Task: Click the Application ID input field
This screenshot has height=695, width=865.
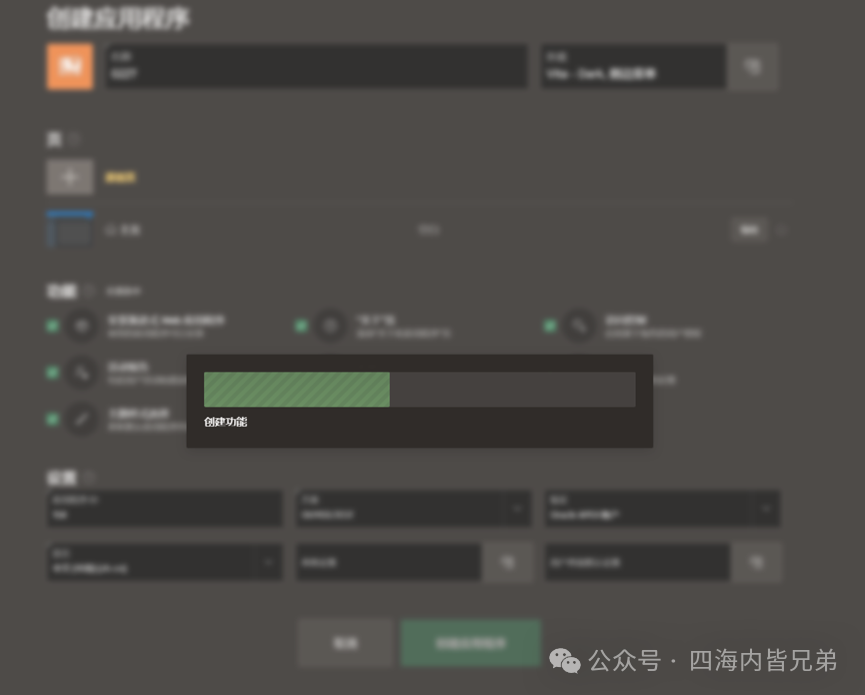Action: pos(165,508)
